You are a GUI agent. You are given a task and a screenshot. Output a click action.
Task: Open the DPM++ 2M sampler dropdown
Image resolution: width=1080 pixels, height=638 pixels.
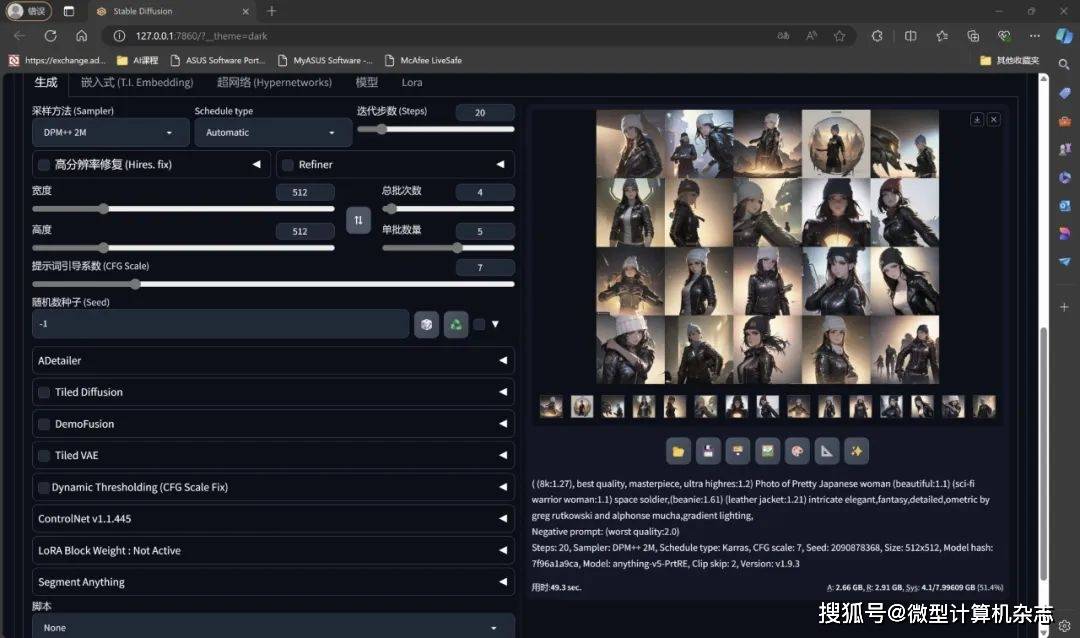[x=109, y=132]
